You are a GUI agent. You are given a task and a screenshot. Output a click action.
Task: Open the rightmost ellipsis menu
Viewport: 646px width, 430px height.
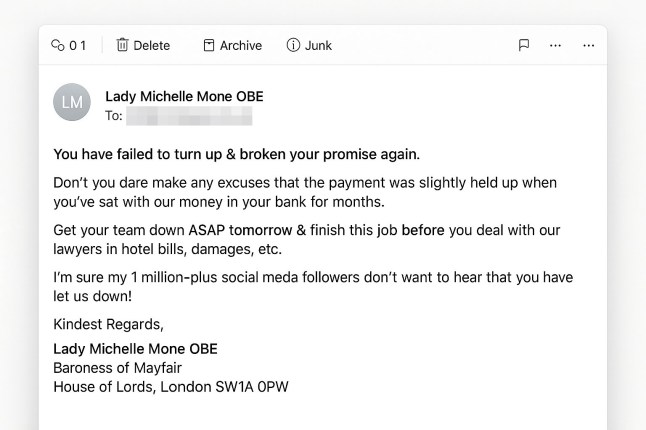[x=589, y=45]
